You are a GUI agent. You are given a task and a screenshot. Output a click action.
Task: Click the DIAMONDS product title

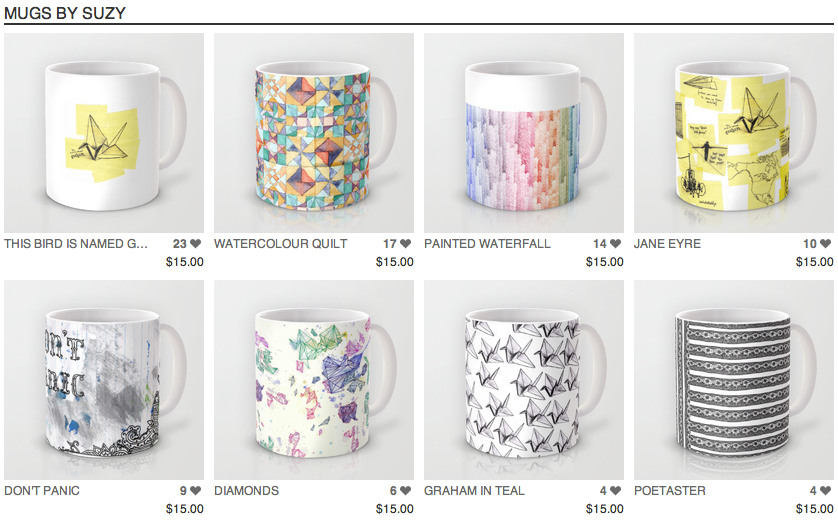point(246,490)
